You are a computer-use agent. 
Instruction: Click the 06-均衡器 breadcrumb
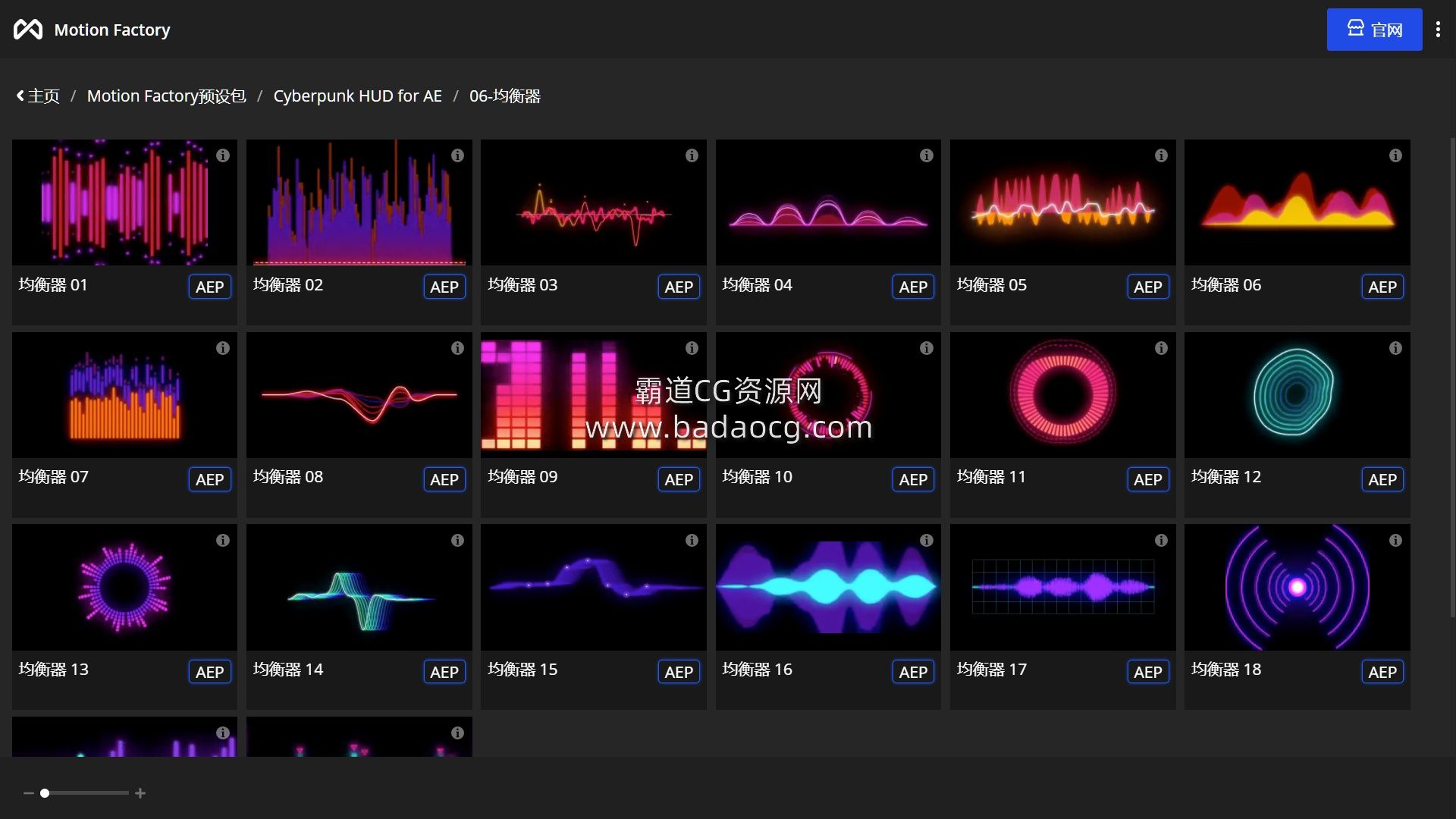[x=505, y=96]
